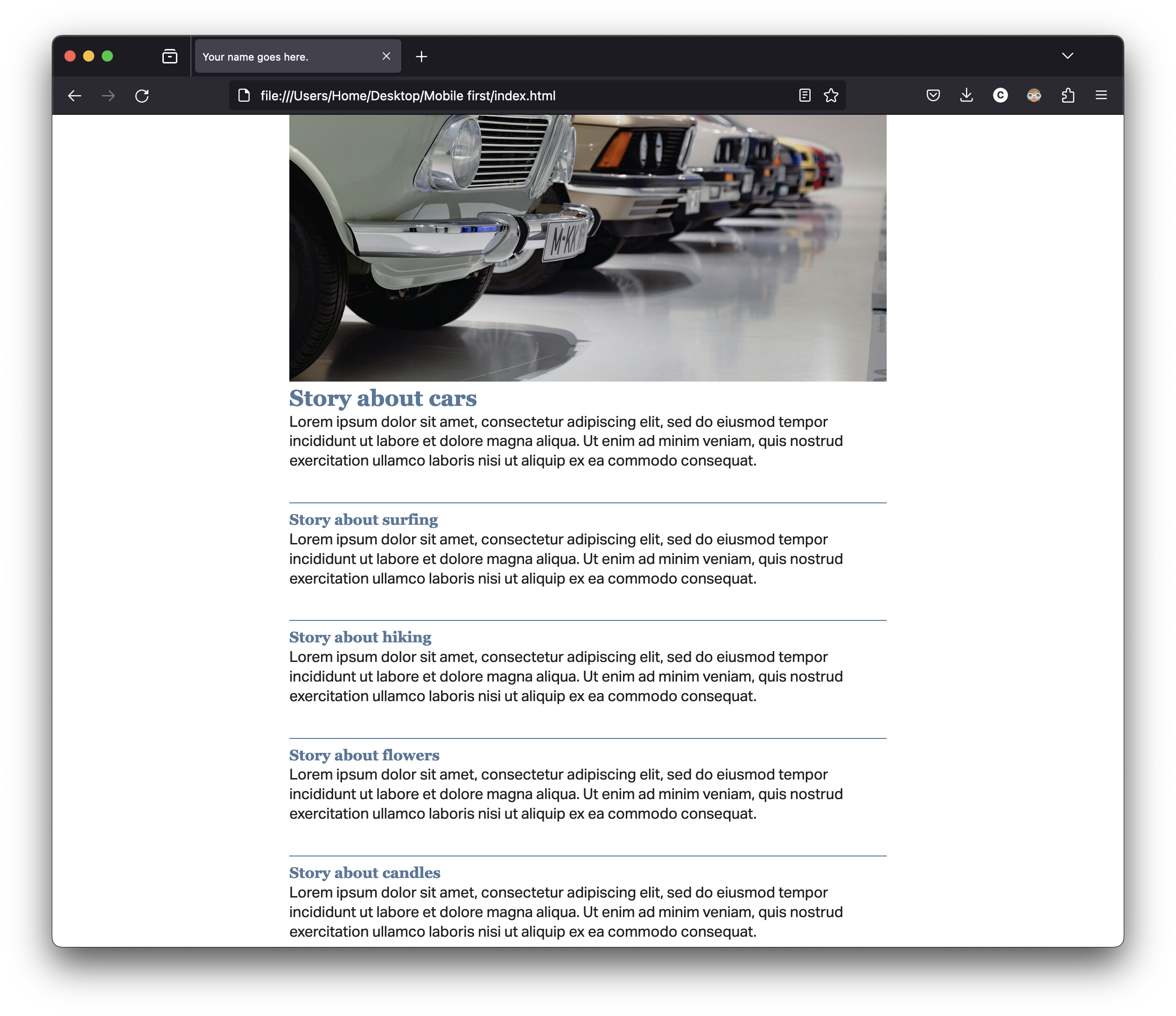Click the page file icon in address bar
Screen dimensions: 1176x1016
click(244, 95)
